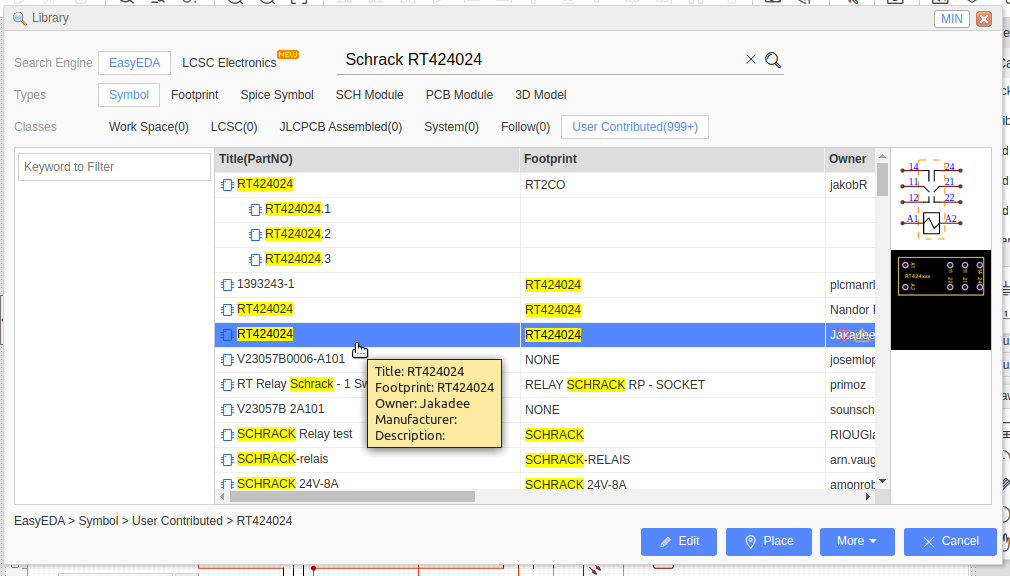Click symbol icon of SCHRACK Relay test row

point(227,435)
